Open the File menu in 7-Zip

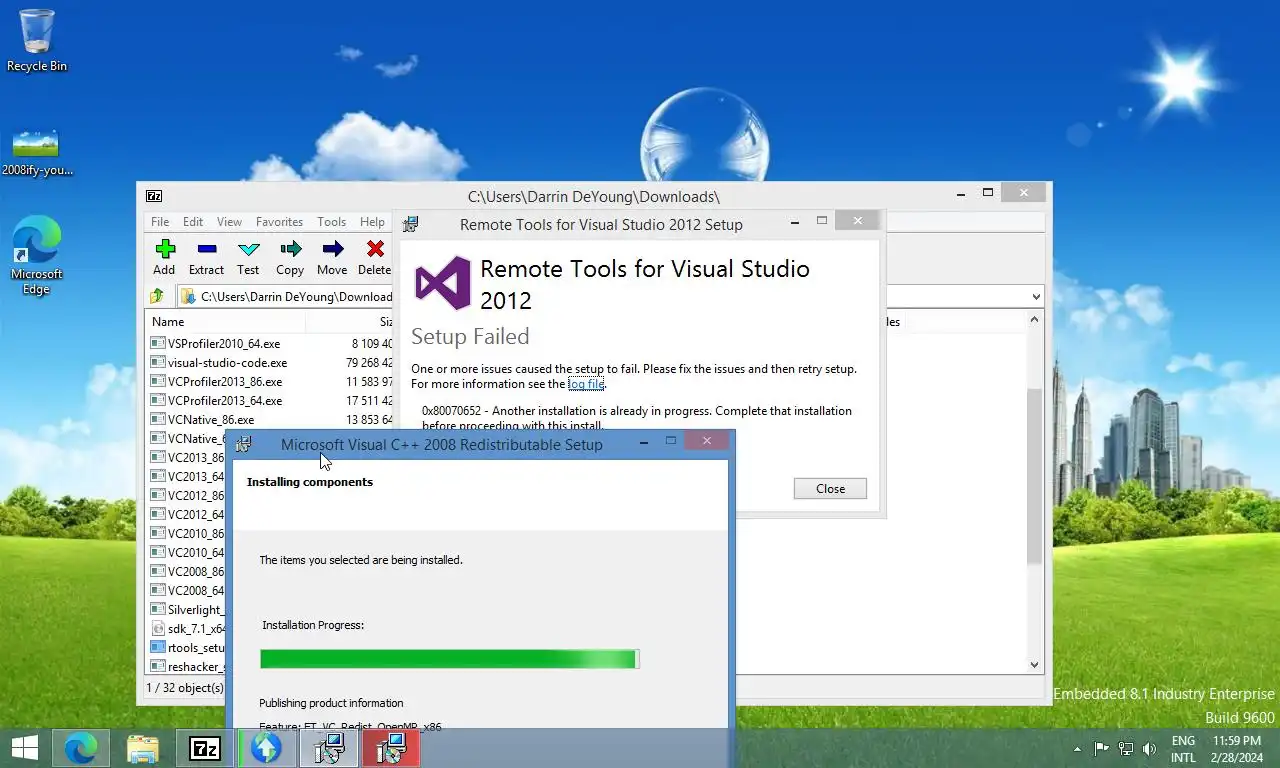[160, 222]
